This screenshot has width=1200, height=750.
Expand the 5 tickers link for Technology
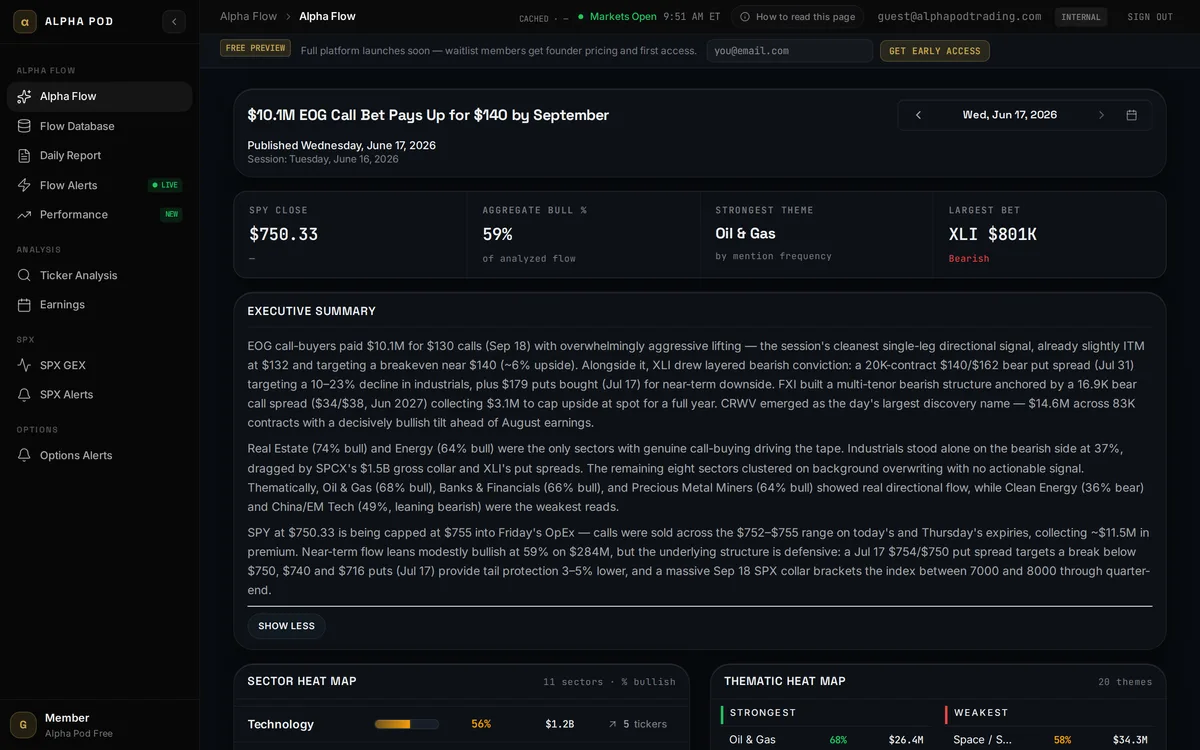point(637,724)
